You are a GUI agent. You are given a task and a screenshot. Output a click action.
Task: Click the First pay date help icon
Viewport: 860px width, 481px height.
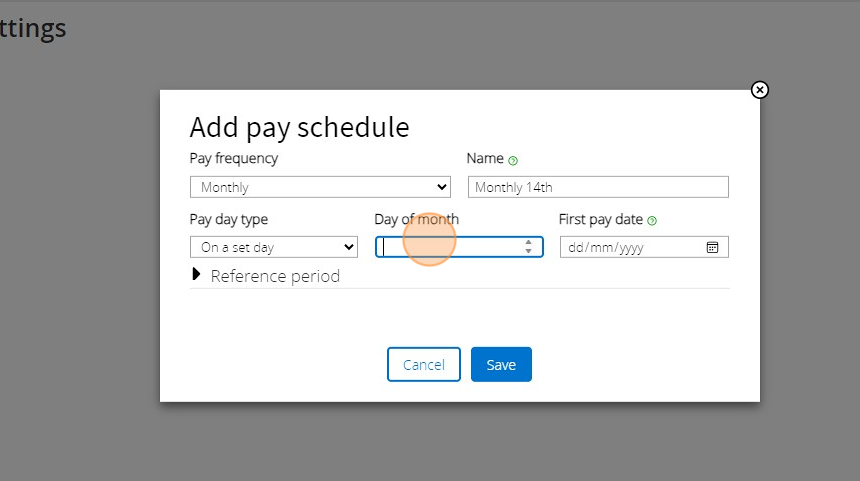click(652, 221)
